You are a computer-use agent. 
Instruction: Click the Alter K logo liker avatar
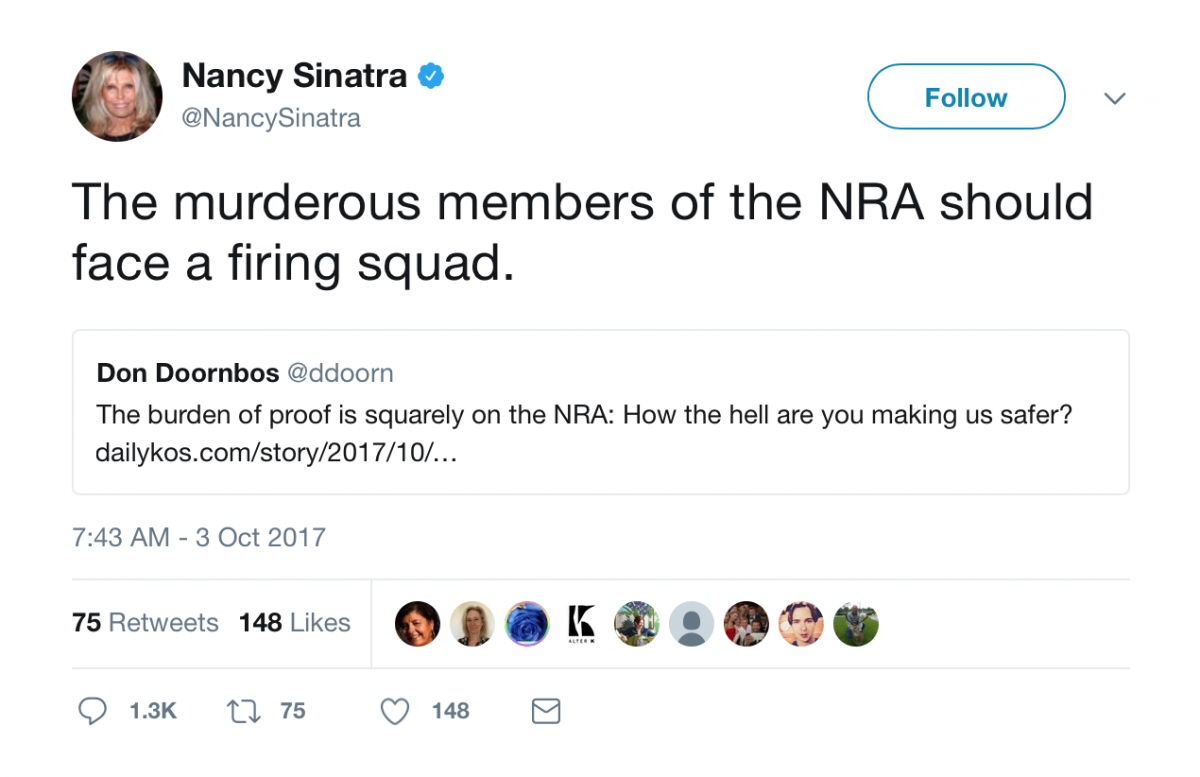tap(581, 624)
